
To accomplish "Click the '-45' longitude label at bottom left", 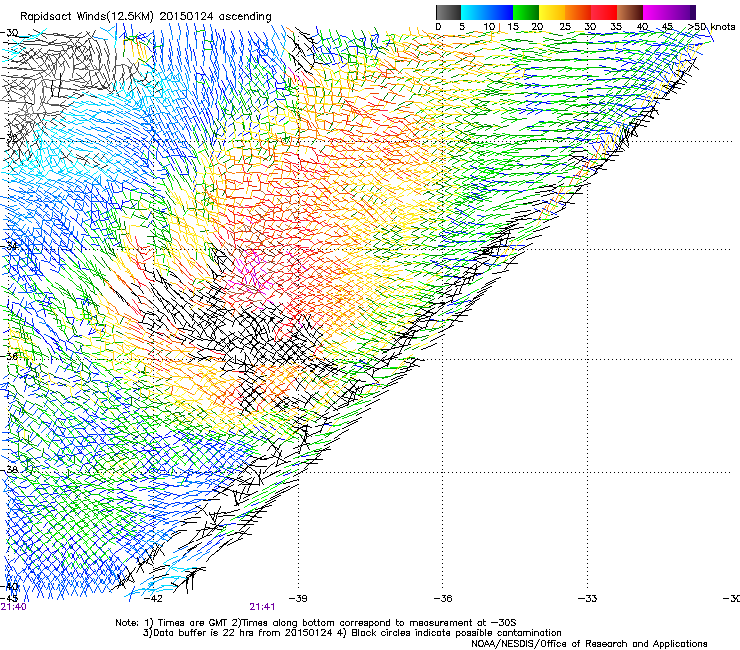I will tap(9, 598).
